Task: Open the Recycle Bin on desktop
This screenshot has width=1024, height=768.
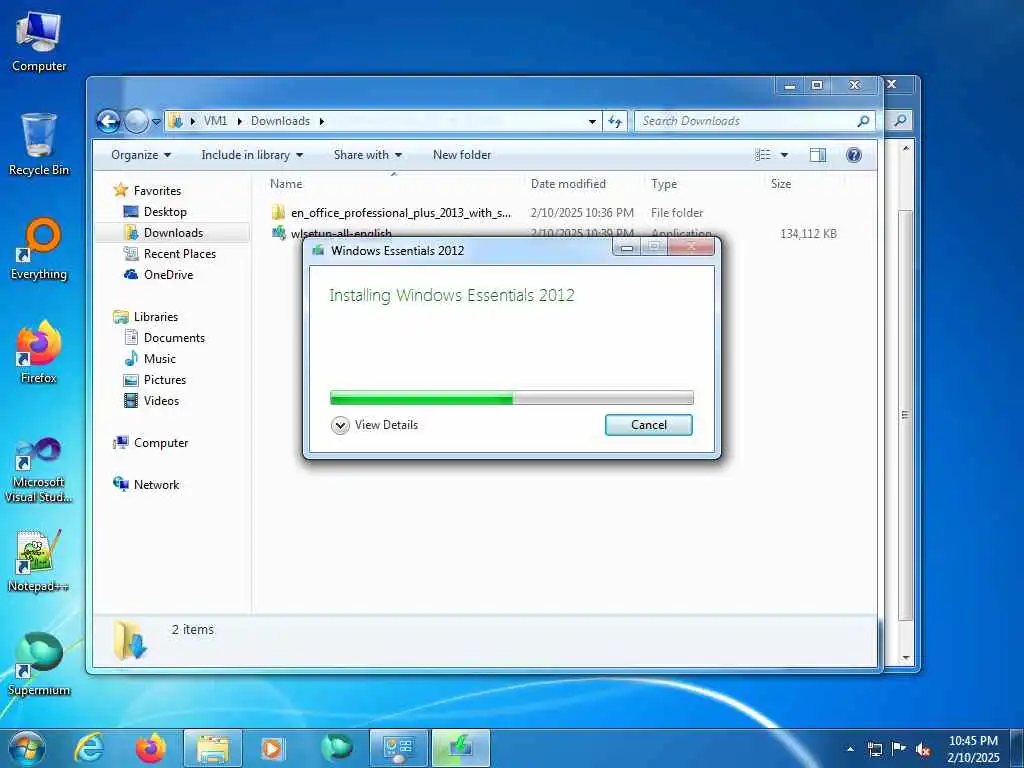Action: click(x=39, y=145)
